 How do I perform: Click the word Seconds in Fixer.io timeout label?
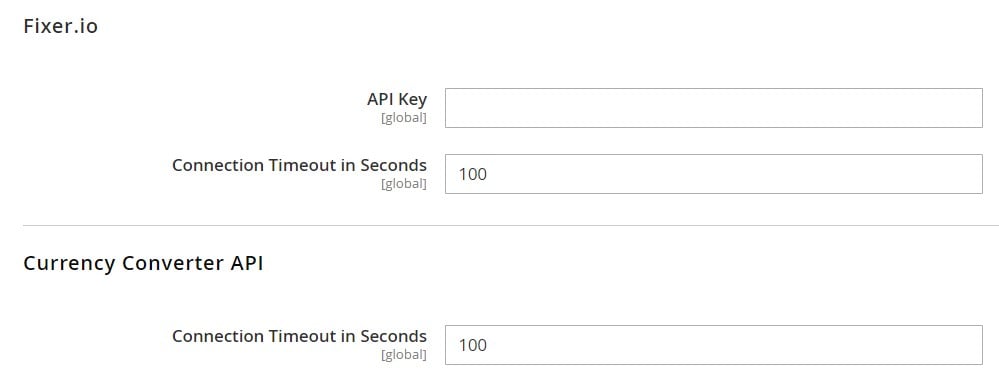pyautogui.click(x=393, y=165)
